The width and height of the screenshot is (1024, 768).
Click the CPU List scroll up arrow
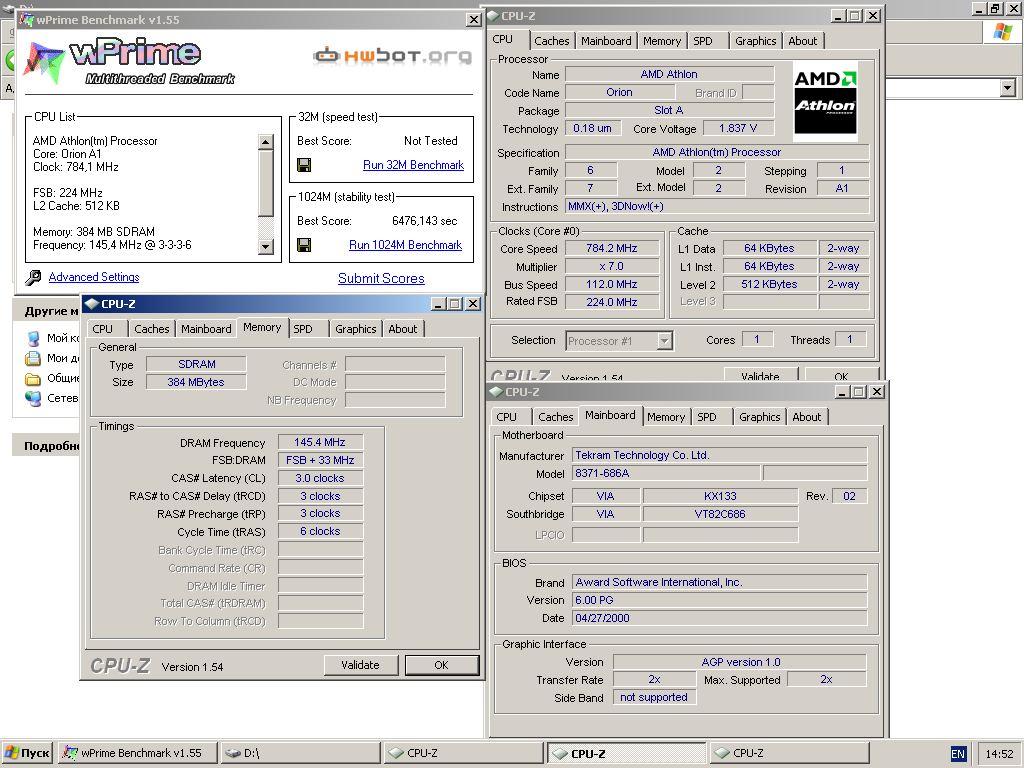[x=265, y=141]
